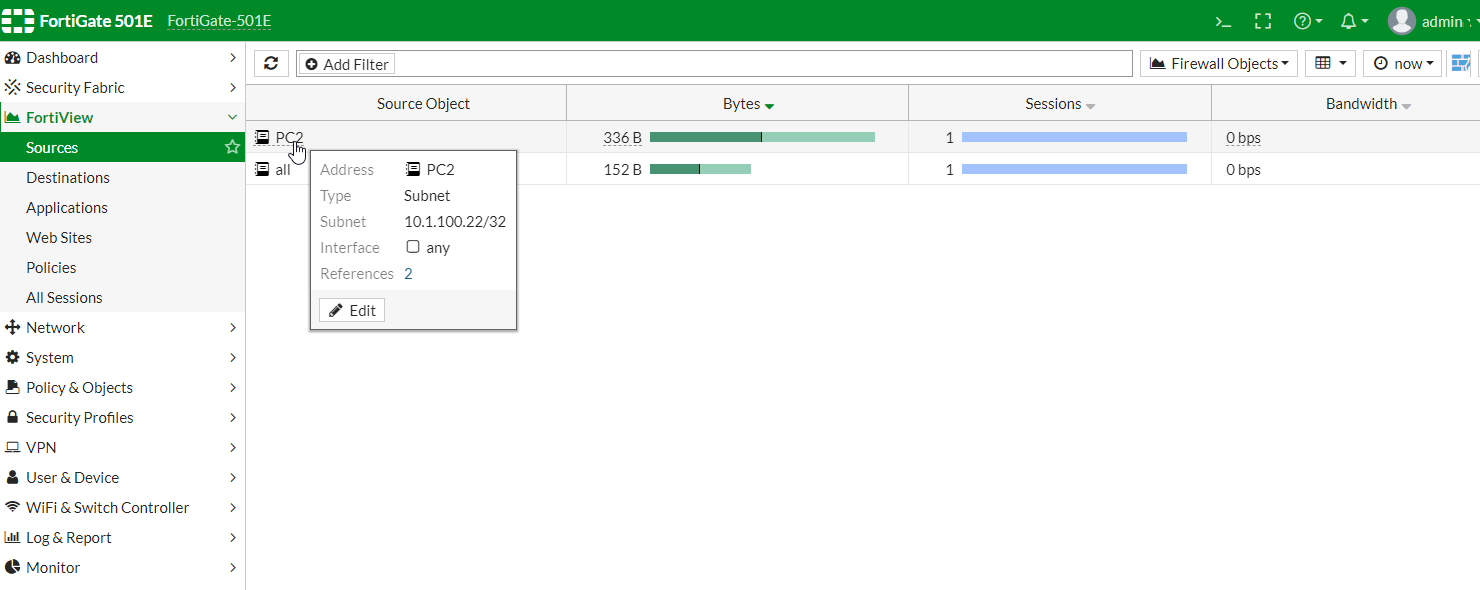Viewport: 1480px width, 590px height.
Task: Click the Dashboard gauge icon
Action: point(13,58)
